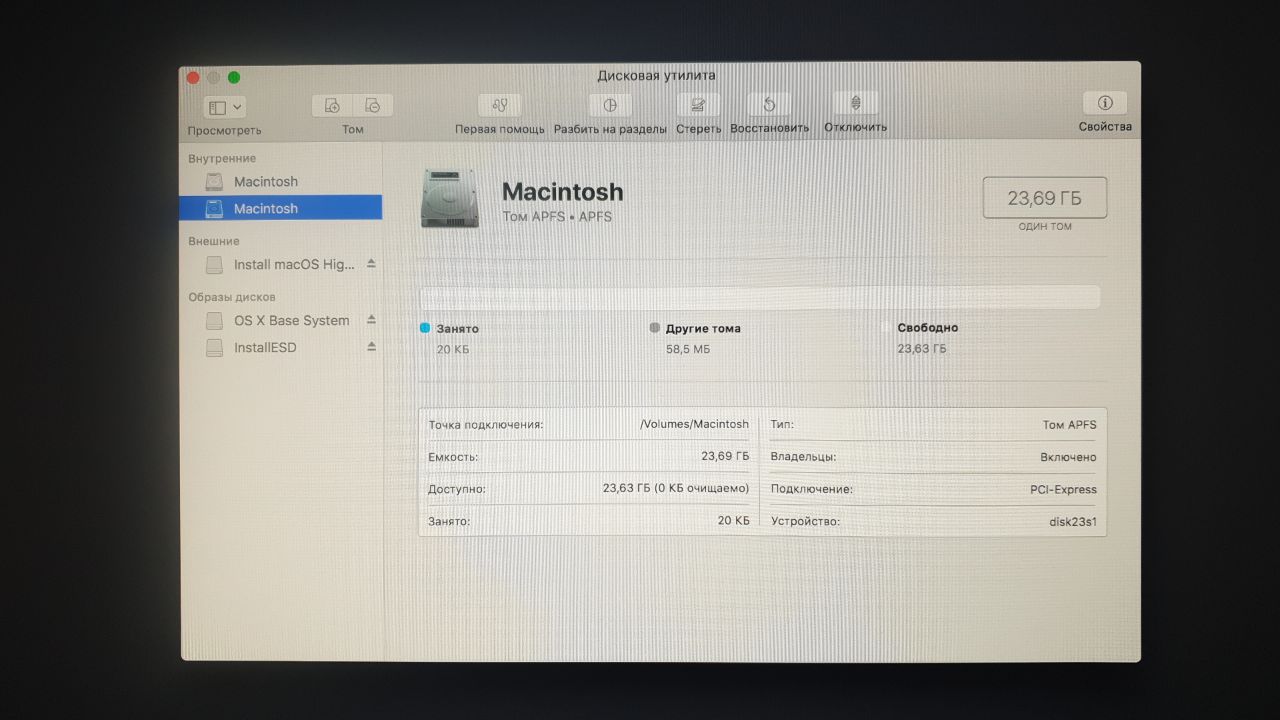Click the Том APFS type value
1280x720 pixels.
[1070, 425]
